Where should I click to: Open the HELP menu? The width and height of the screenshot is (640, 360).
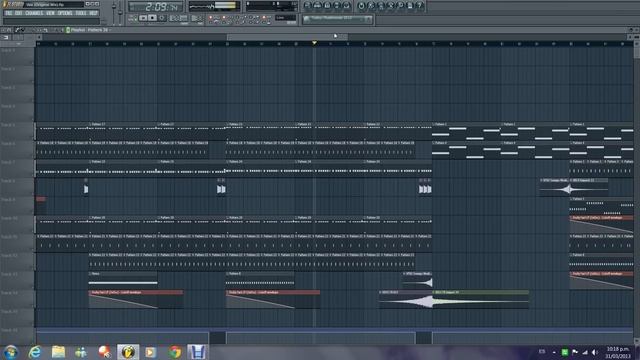tap(93, 13)
